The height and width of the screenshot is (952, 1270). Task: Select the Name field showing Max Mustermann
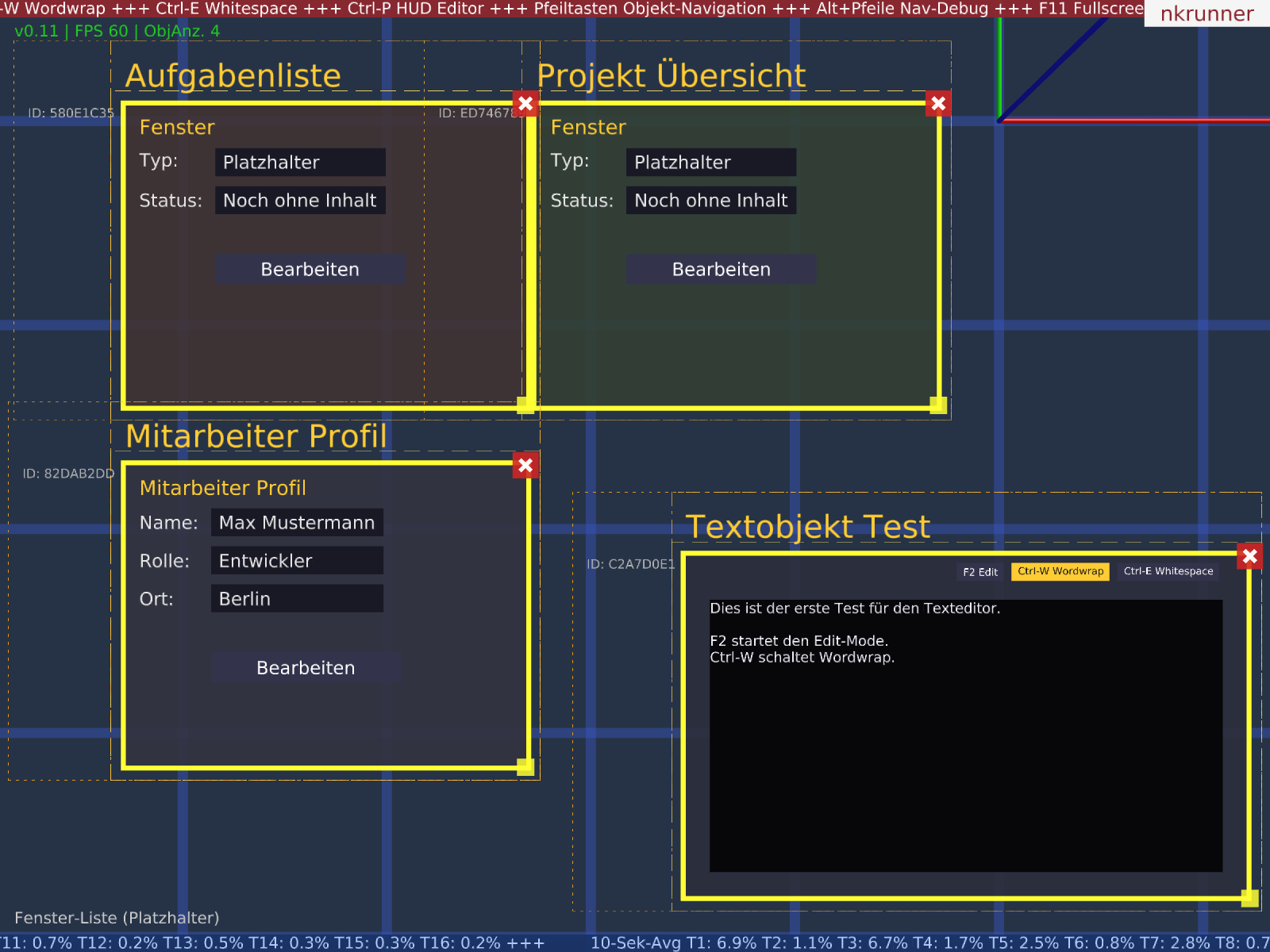297,522
